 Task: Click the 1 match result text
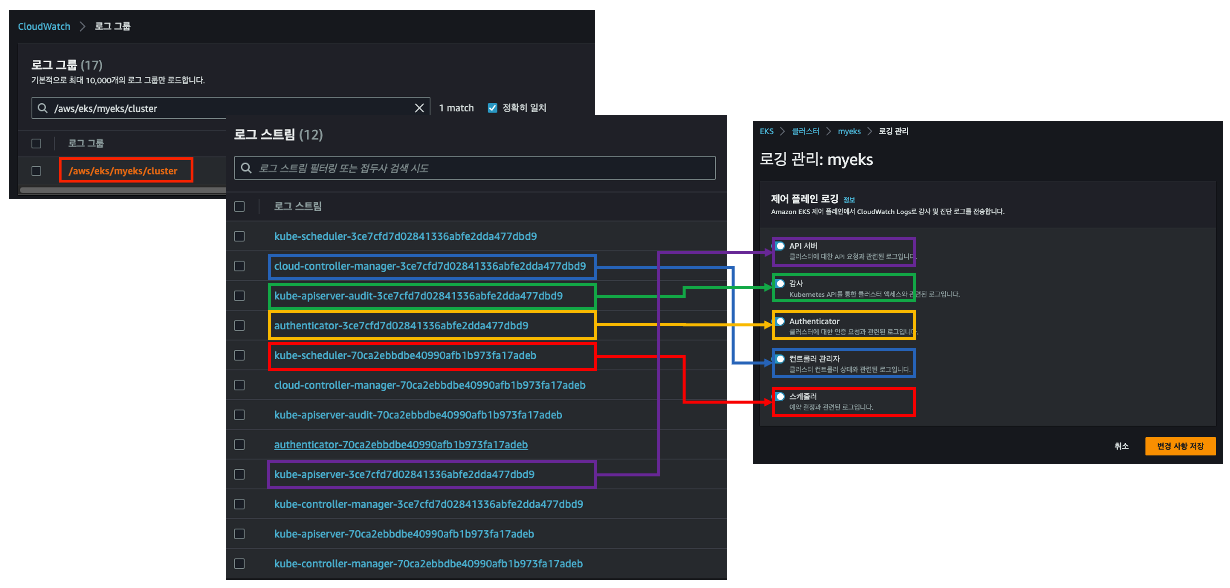[457, 108]
